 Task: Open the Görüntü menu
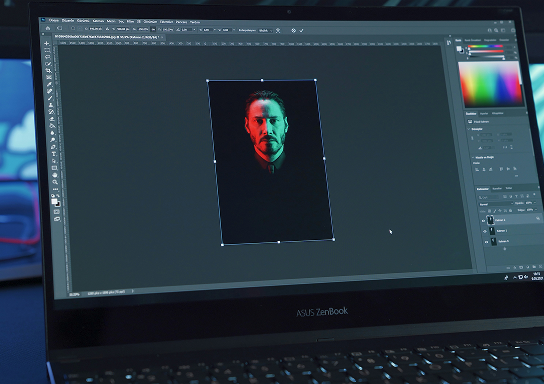[x=83, y=21]
